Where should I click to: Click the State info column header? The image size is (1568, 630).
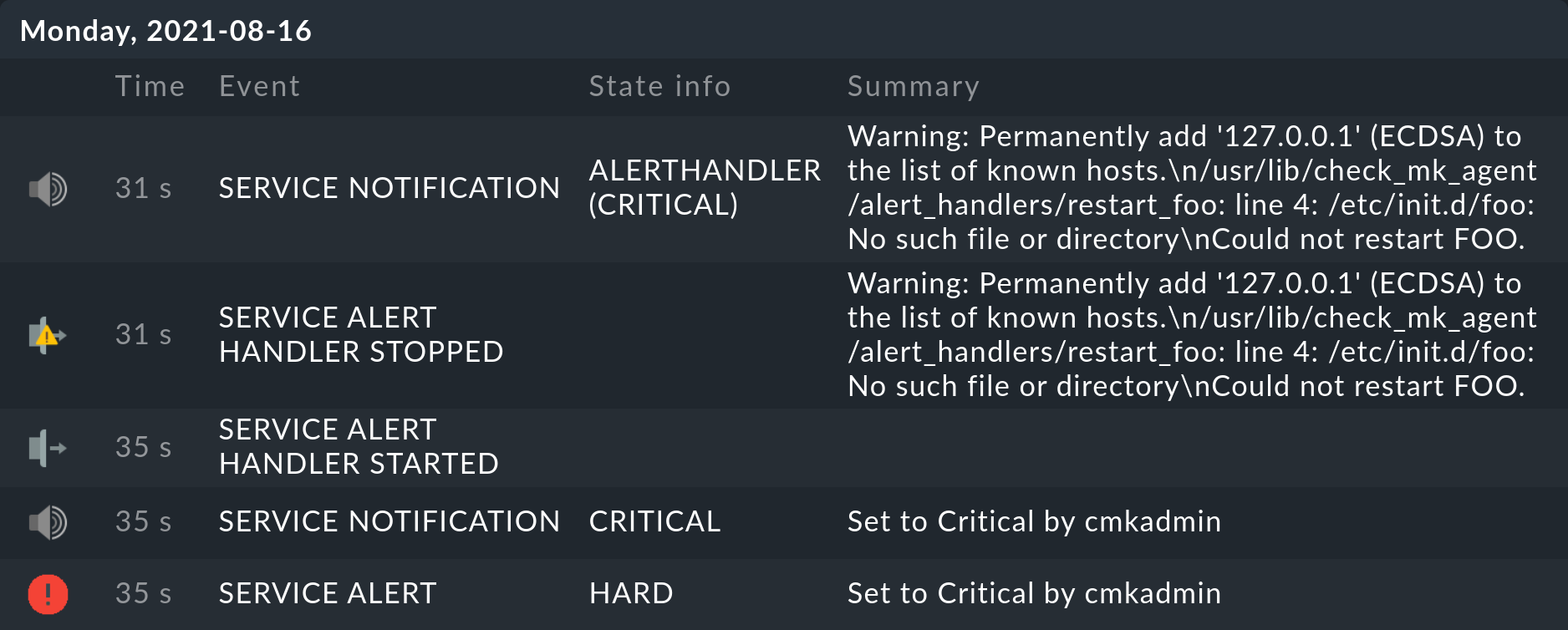pos(659,86)
